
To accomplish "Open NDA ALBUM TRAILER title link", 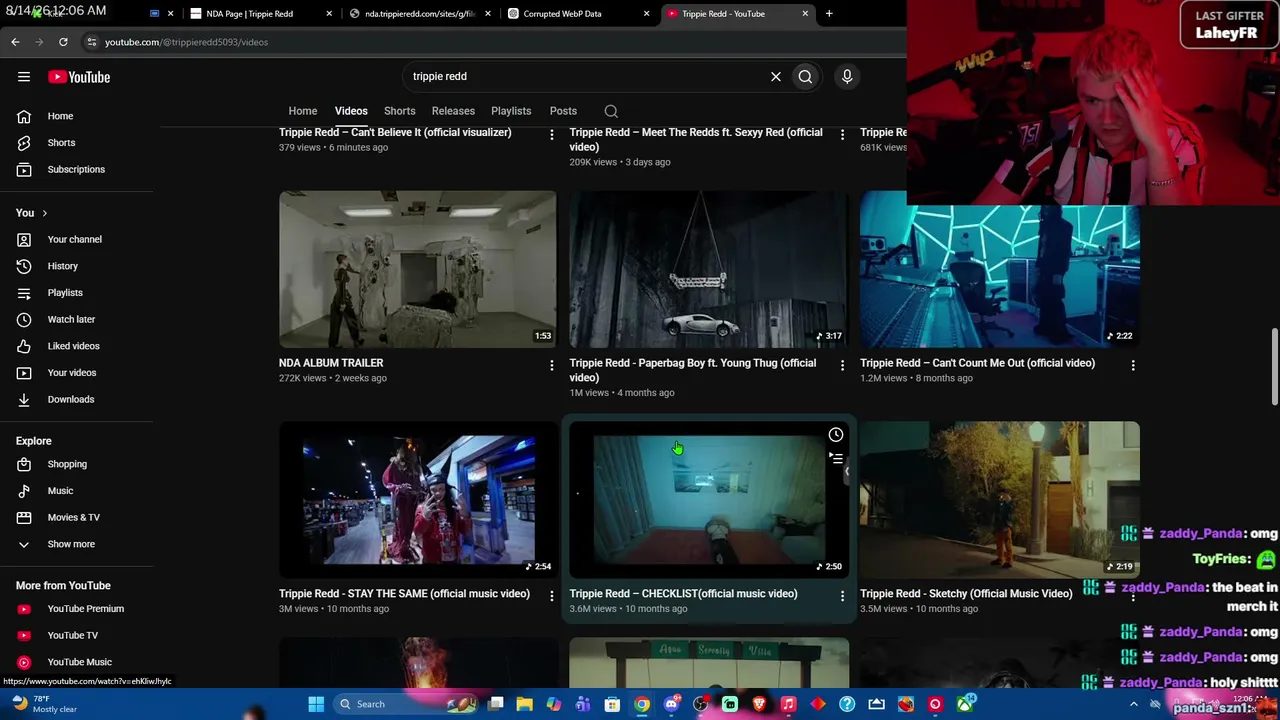I will click(x=331, y=363).
